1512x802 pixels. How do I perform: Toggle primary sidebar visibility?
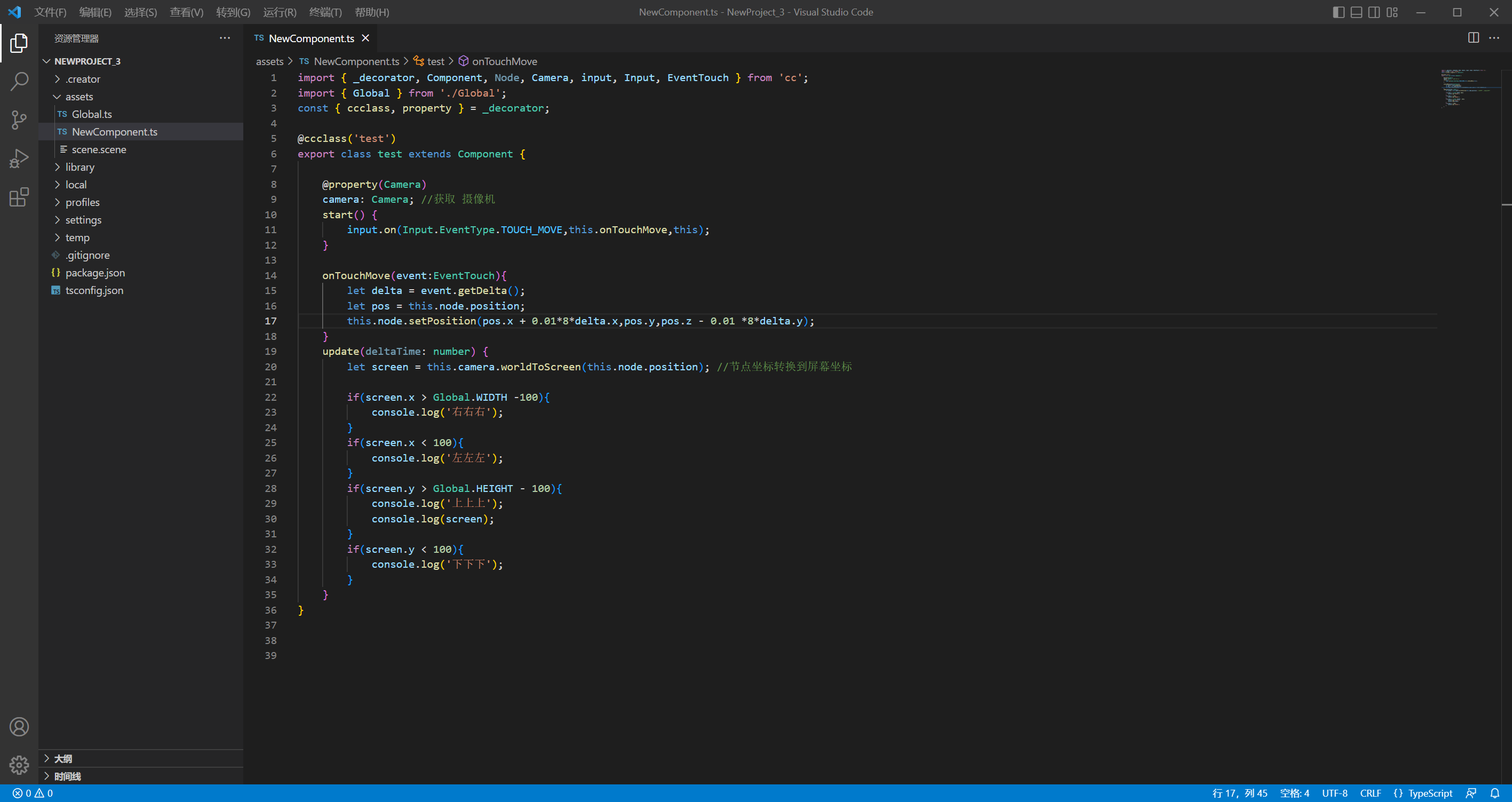point(1338,12)
